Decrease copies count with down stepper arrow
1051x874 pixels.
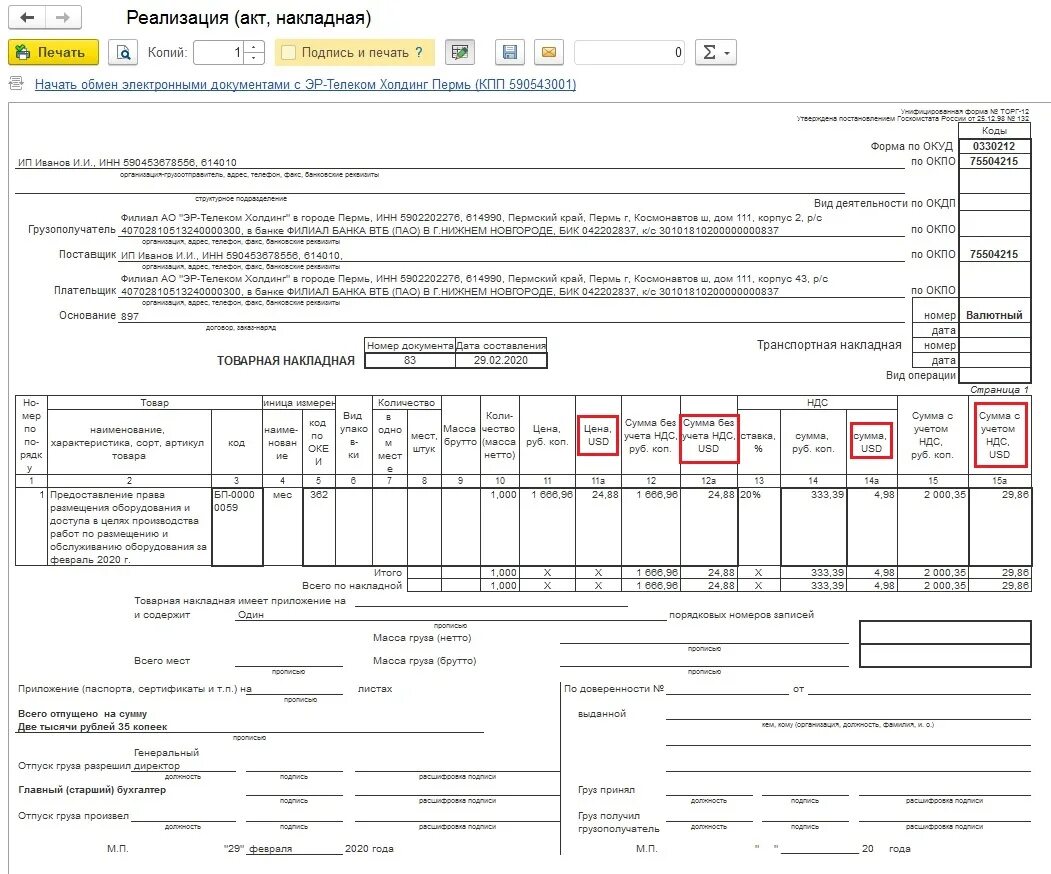click(x=253, y=58)
